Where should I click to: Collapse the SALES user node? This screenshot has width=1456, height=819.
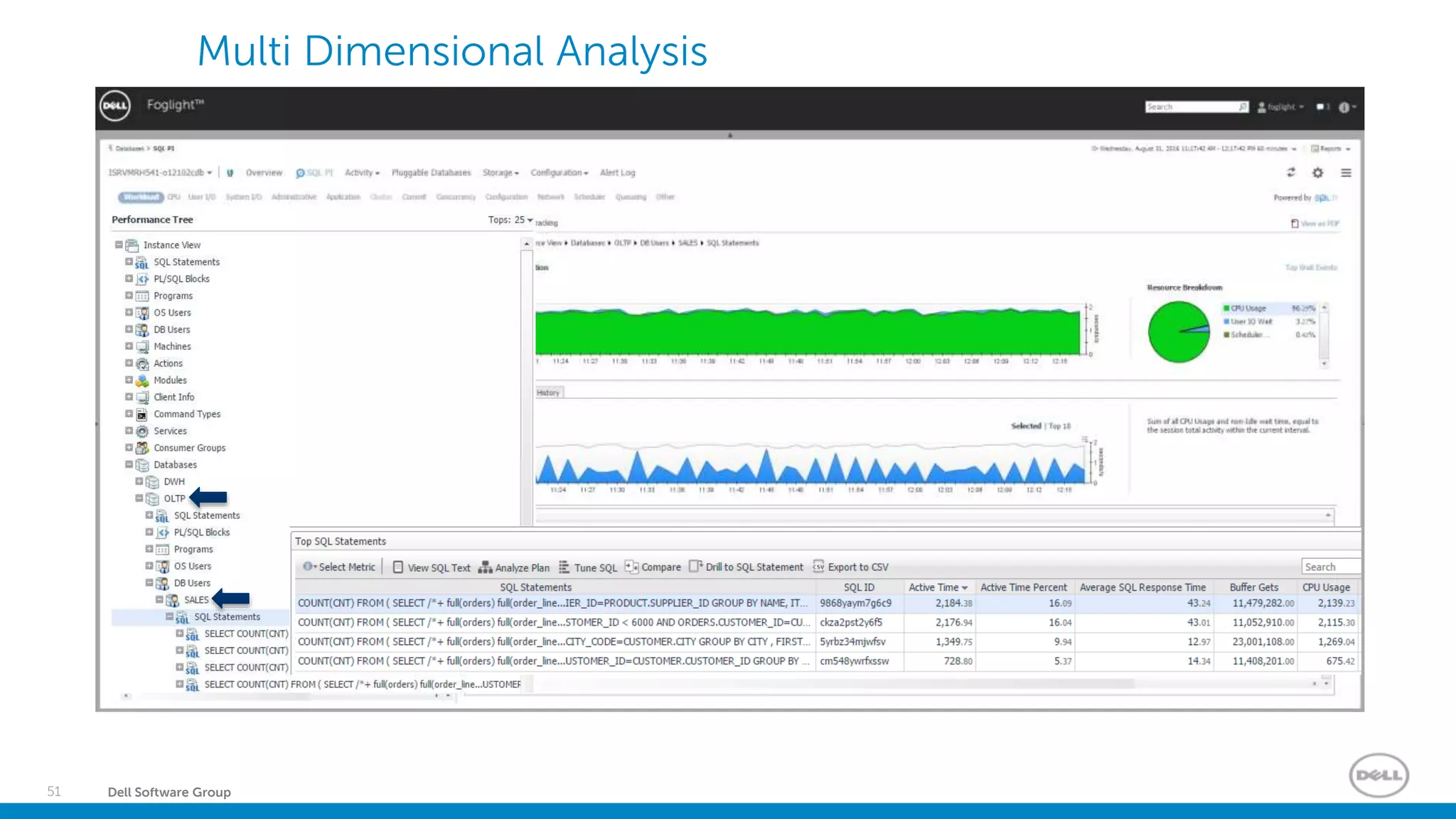(x=159, y=599)
